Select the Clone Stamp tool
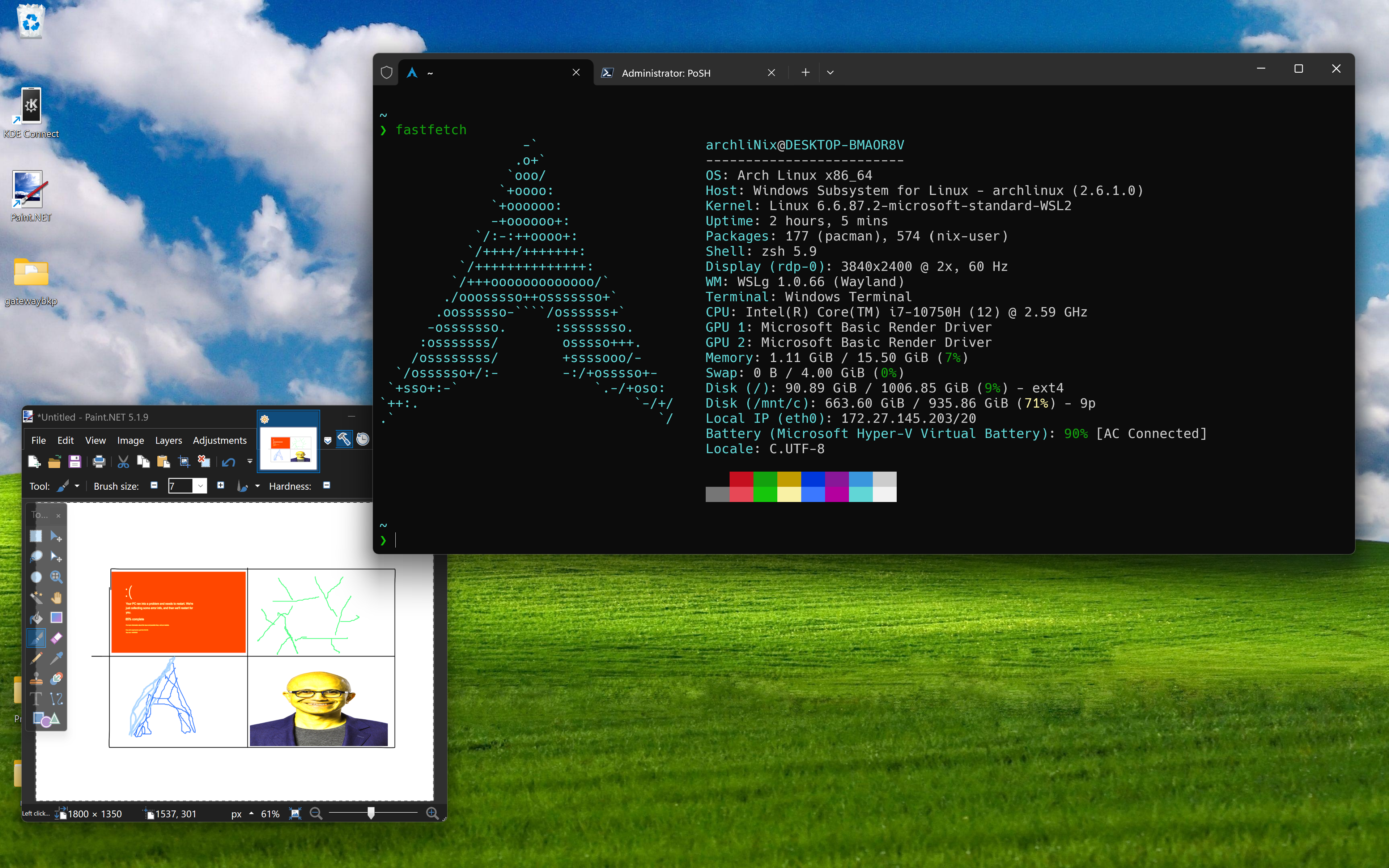The image size is (1389, 868). pos(36,678)
